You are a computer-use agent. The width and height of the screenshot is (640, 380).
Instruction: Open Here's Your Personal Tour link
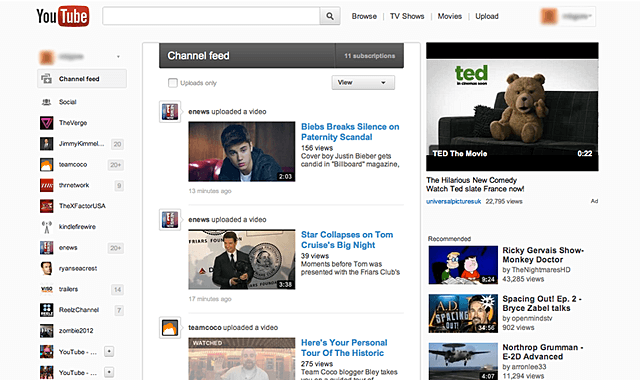coord(344,348)
